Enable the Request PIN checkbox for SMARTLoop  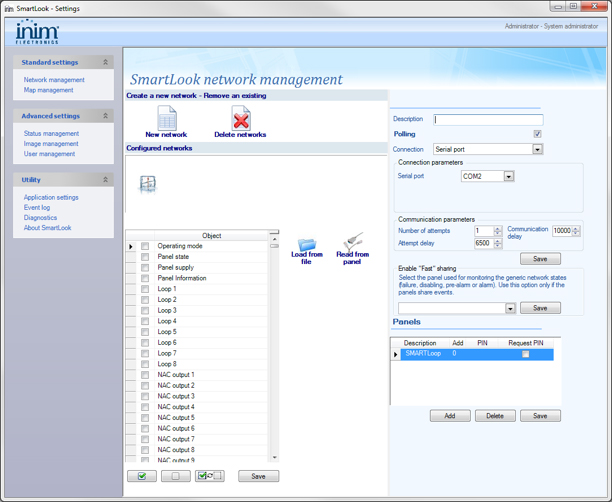(x=525, y=354)
